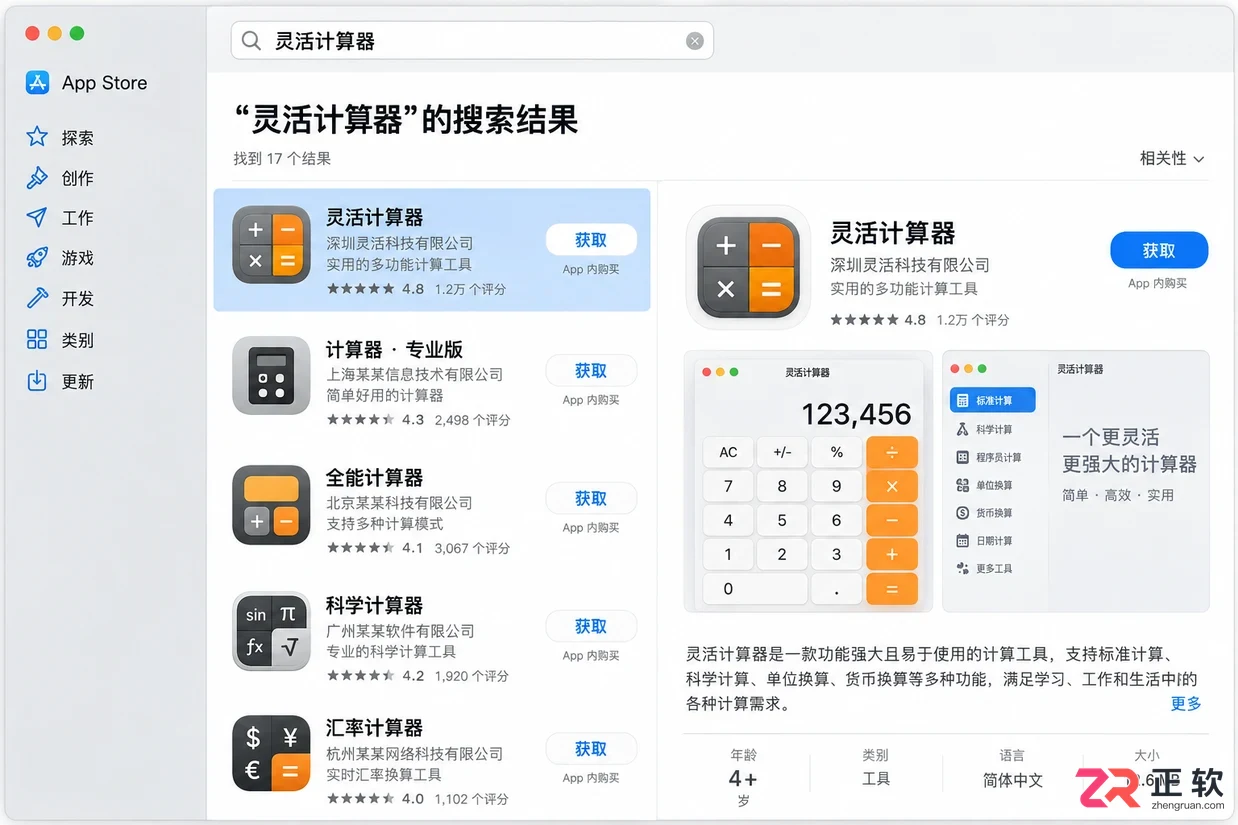Expand description with the 更多 link
Image resolution: width=1238 pixels, height=825 pixels.
(1186, 703)
